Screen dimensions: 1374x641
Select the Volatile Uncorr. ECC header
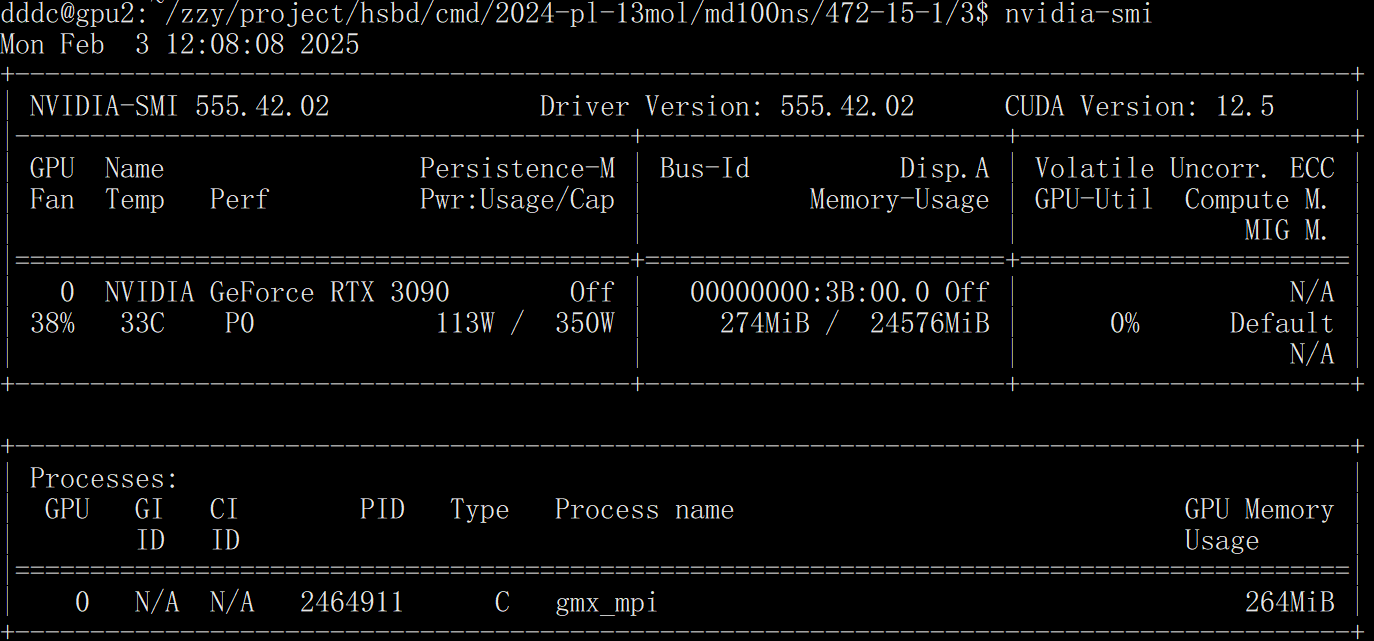click(x=1184, y=169)
